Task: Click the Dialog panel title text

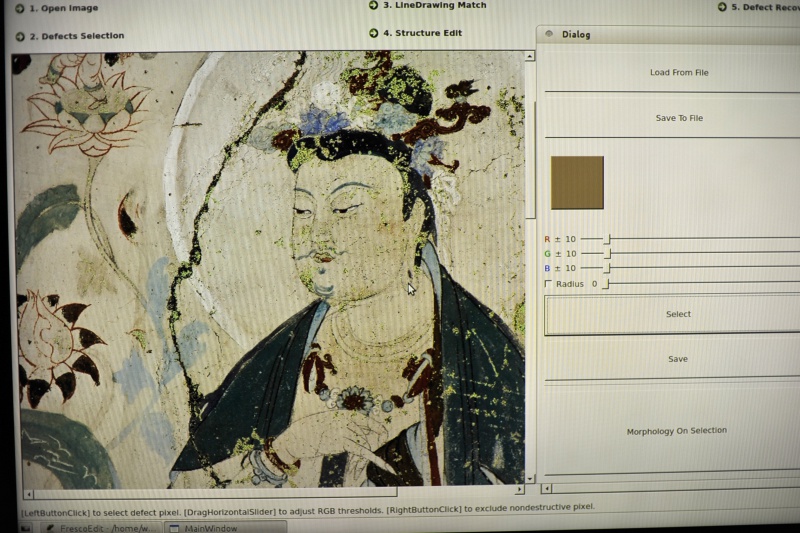Action: pos(576,34)
